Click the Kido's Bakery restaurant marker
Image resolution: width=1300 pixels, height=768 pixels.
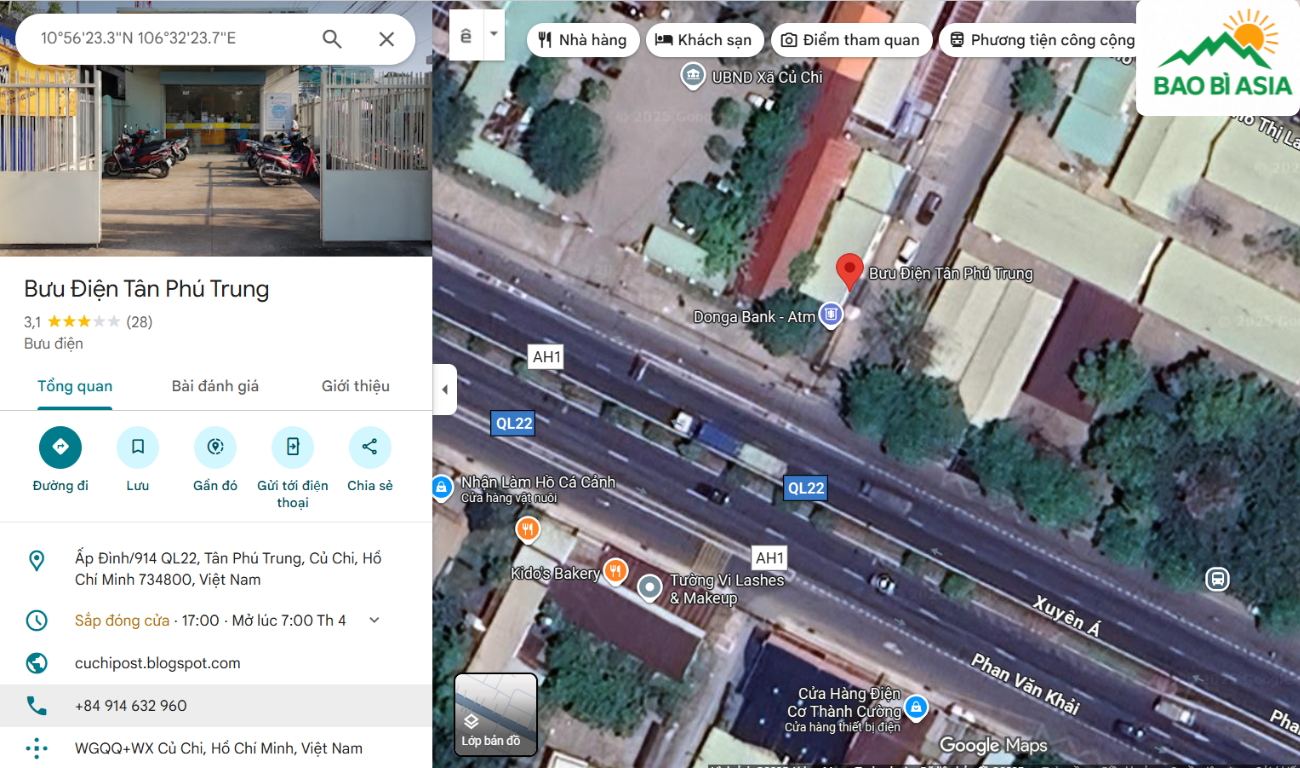(x=615, y=572)
